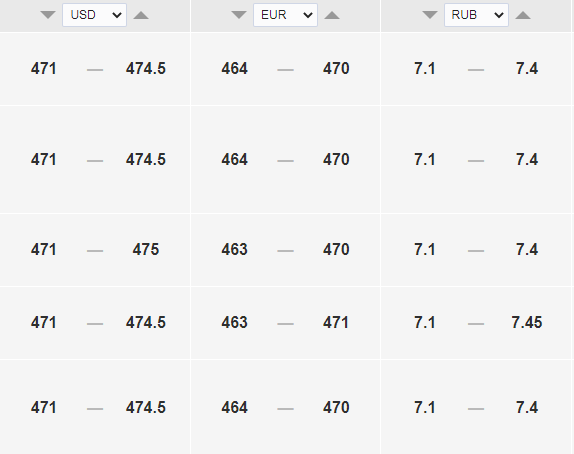Select the 471 EUR sell rate
This screenshot has width=574, height=454.
click(x=336, y=323)
